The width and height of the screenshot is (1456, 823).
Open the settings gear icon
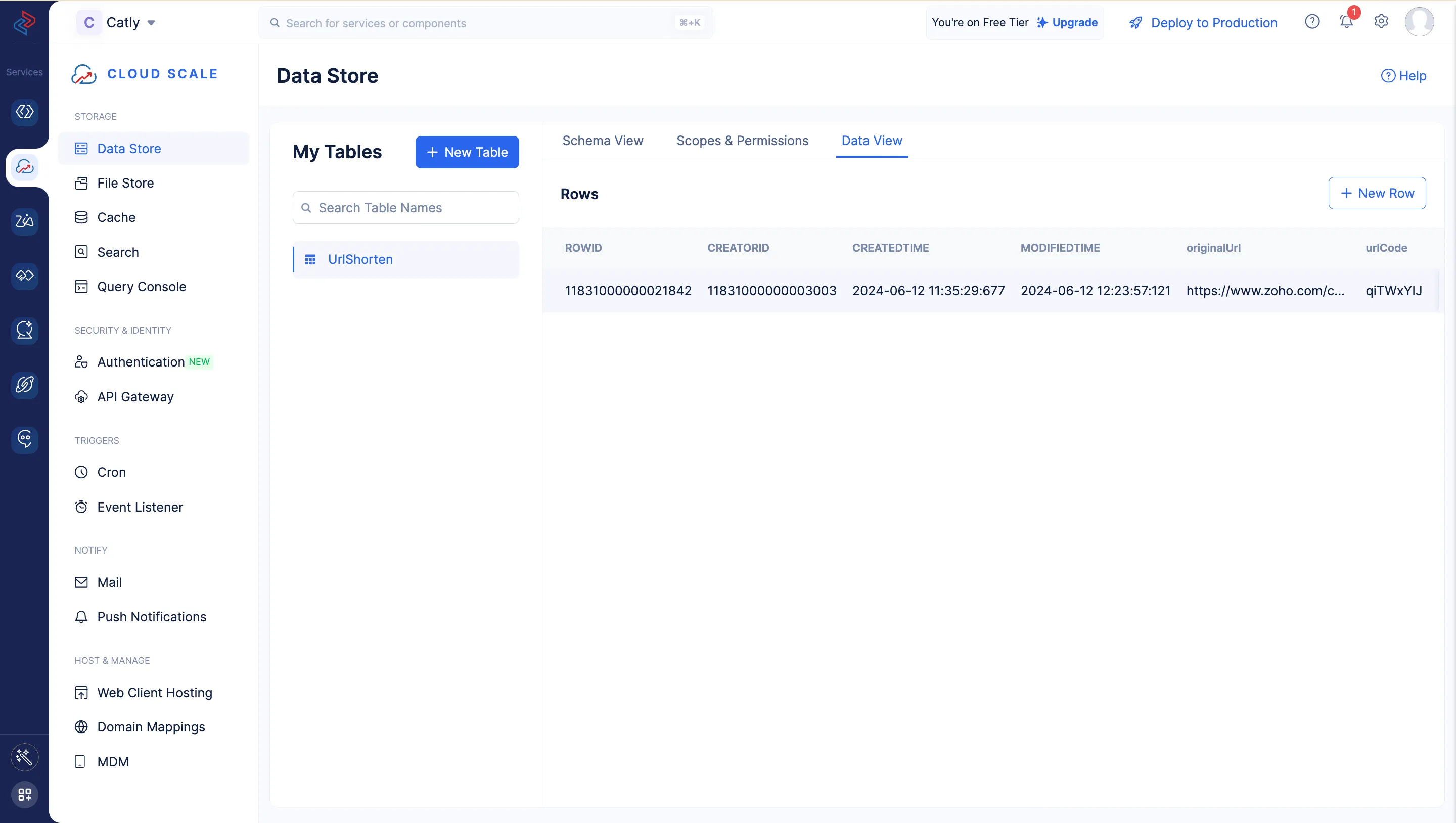[x=1381, y=22]
